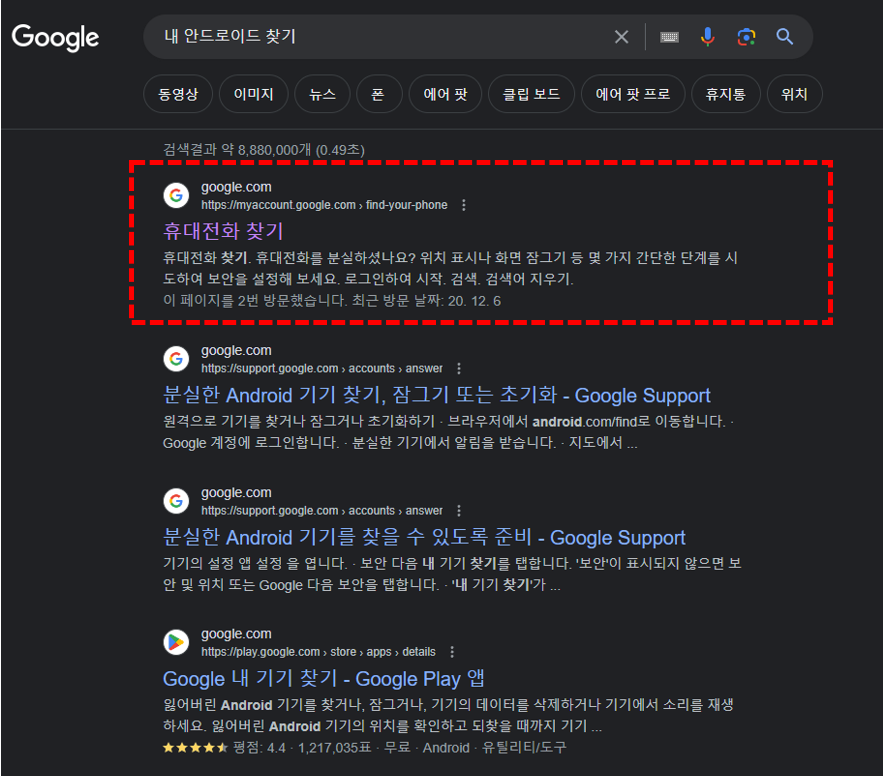Screen dimensions: 883x776
Task: Select the 클립 보드 filter chip
Action: (531, 94)
